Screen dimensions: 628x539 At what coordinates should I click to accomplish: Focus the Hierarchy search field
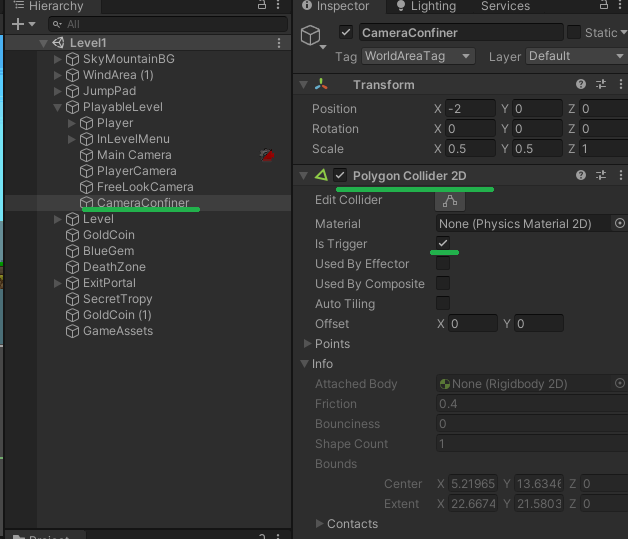[x=168, y=24]
